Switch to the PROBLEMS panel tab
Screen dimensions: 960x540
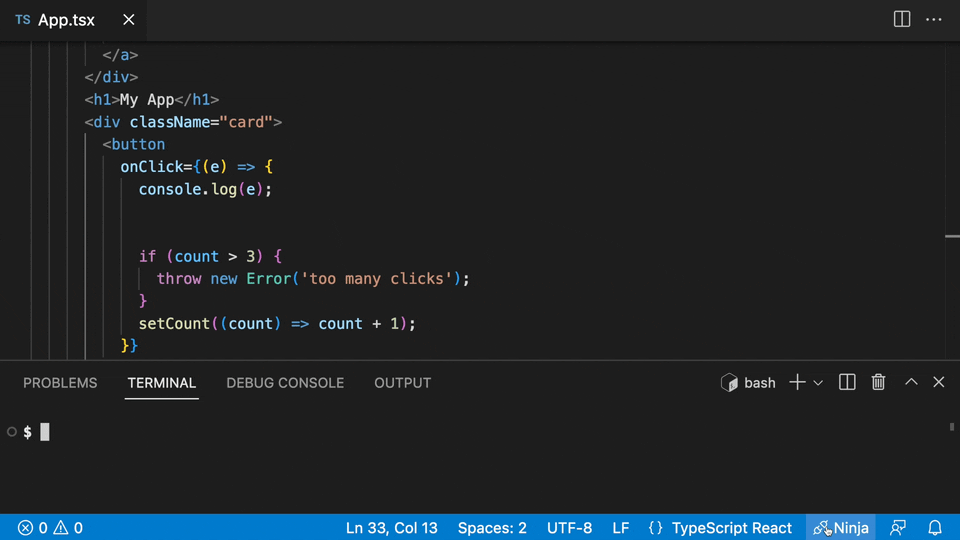tap(60, 383)
